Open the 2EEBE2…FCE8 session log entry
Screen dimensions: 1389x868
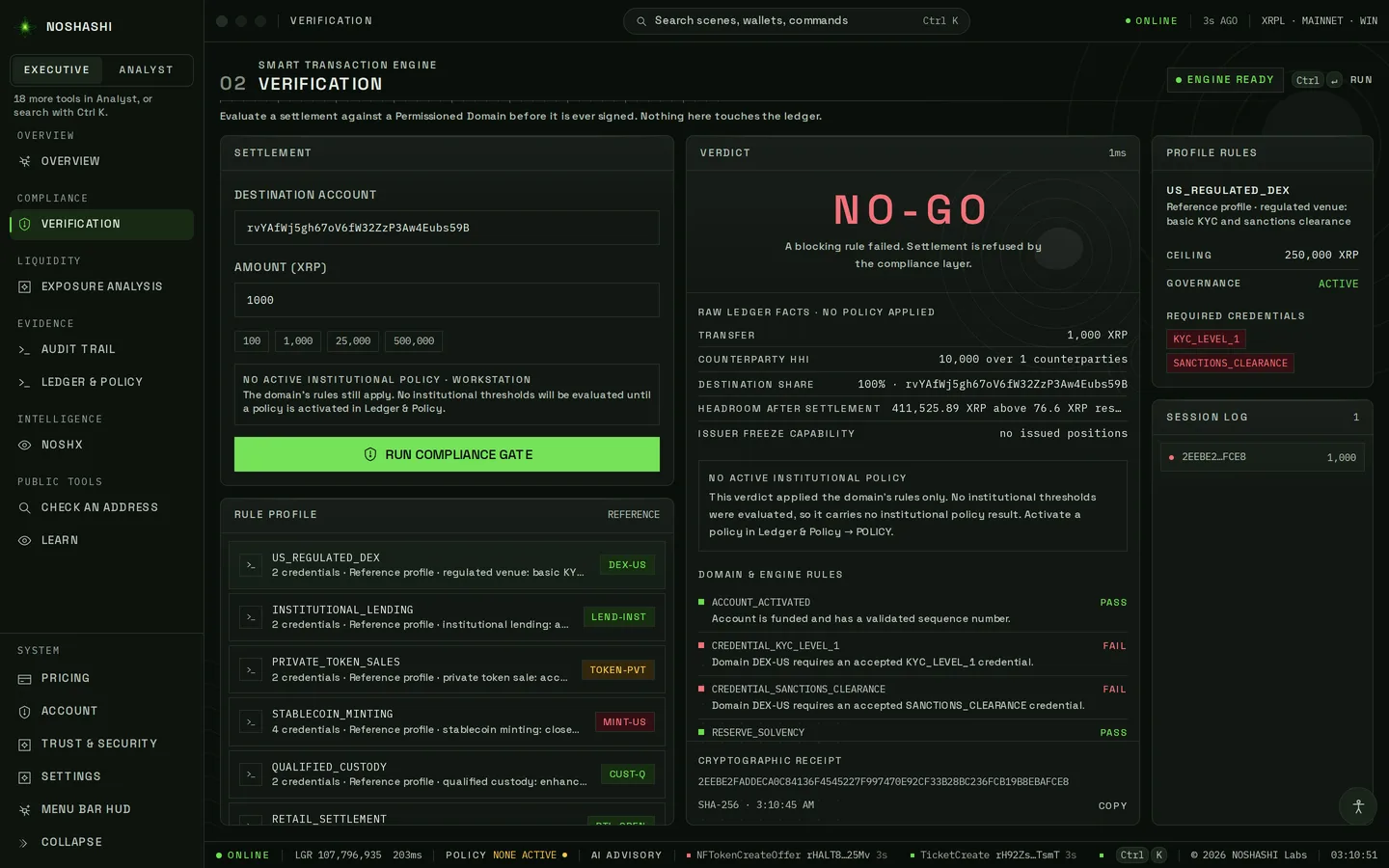click(1262, 457)
